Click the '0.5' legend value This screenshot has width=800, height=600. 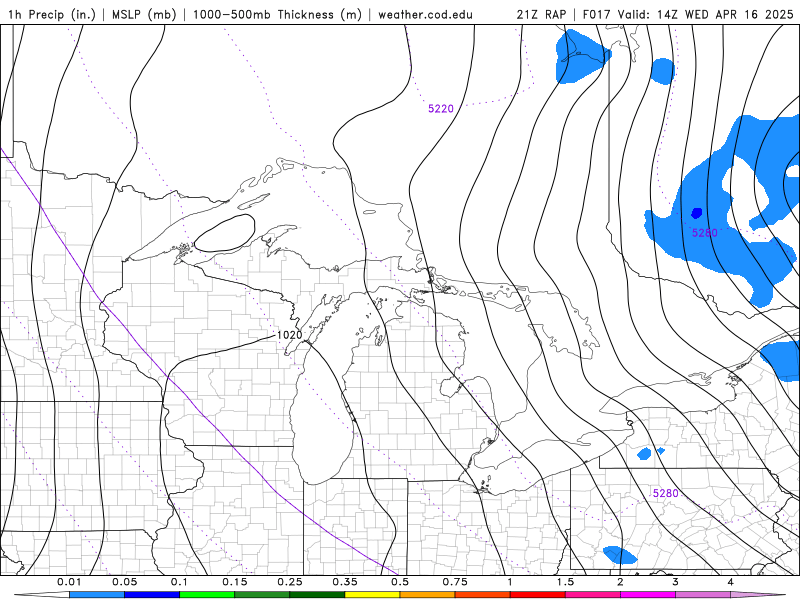coord(400,582)
